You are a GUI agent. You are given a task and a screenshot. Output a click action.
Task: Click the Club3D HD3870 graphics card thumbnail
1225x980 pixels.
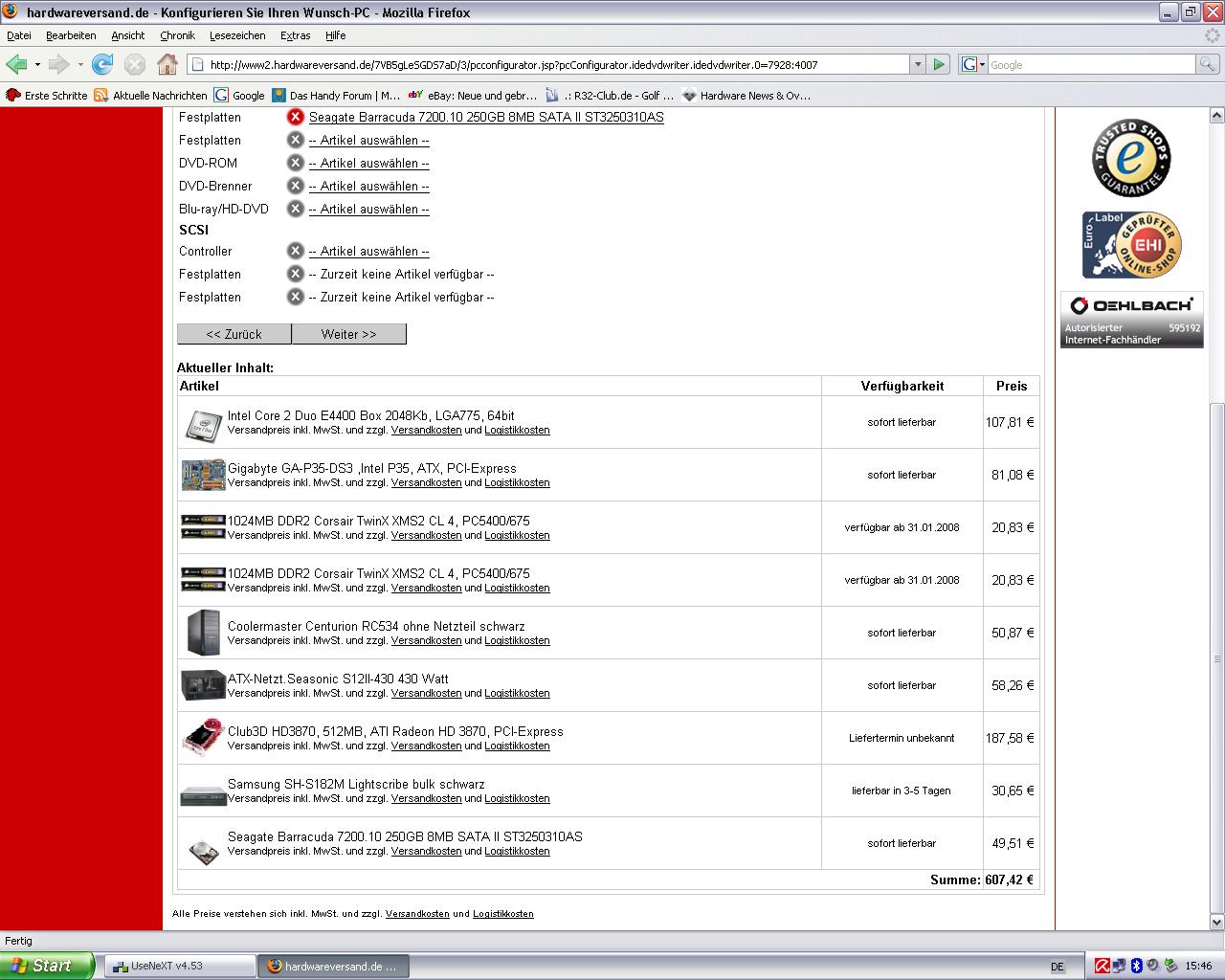[x=203, y=738]
